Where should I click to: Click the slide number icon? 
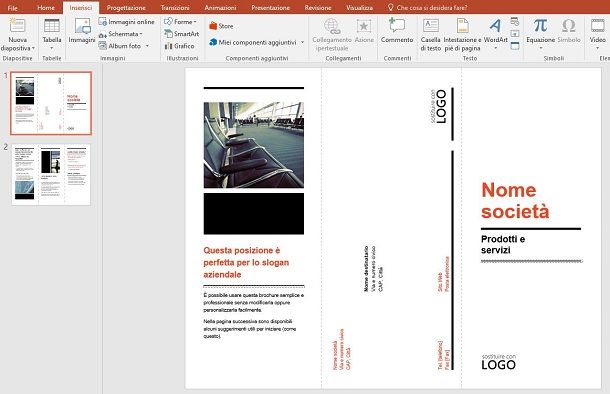pyautogui.click(x=515, y=34)
